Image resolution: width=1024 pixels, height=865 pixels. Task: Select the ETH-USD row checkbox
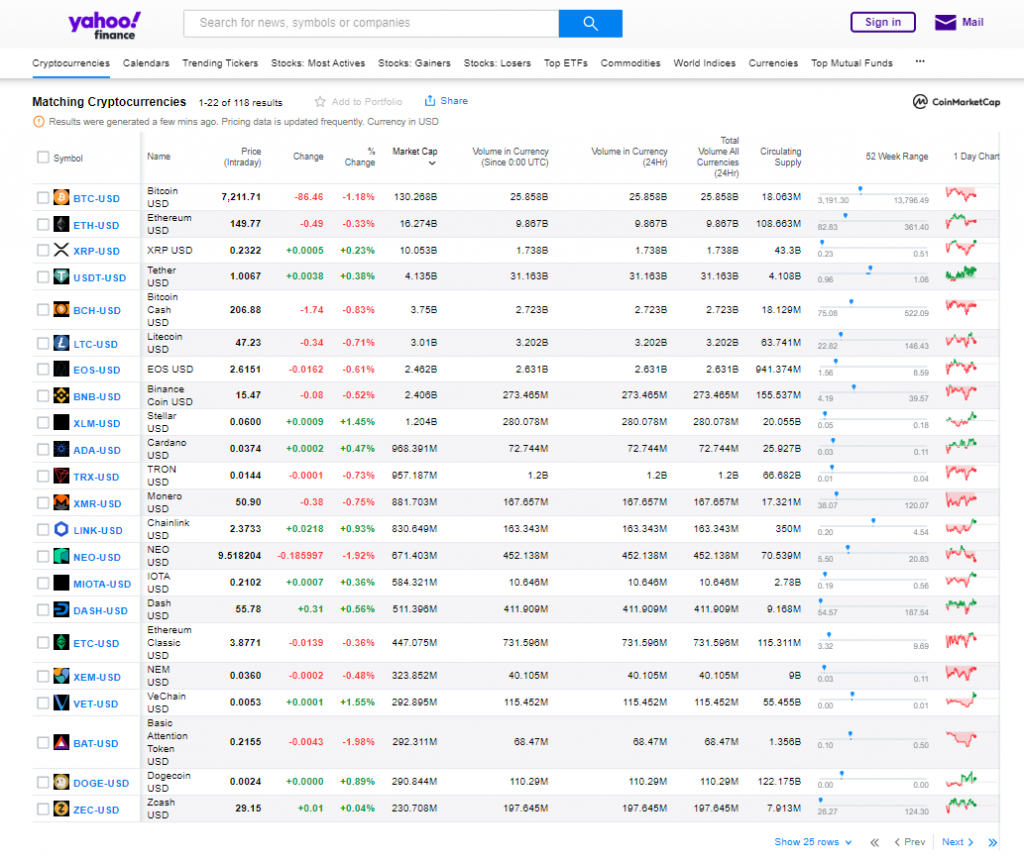43,225
